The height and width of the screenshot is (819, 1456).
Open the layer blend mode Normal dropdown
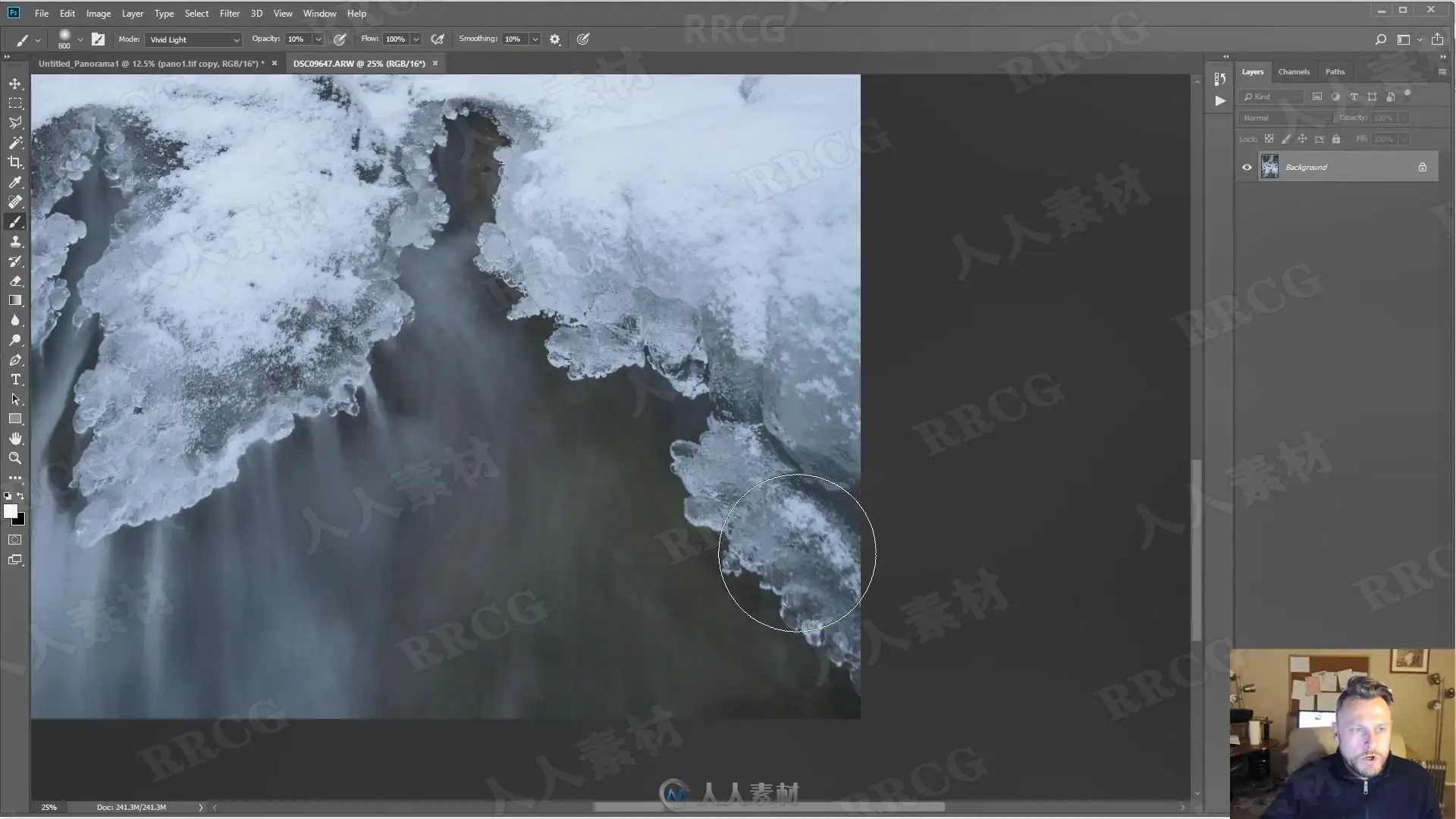1286,118
